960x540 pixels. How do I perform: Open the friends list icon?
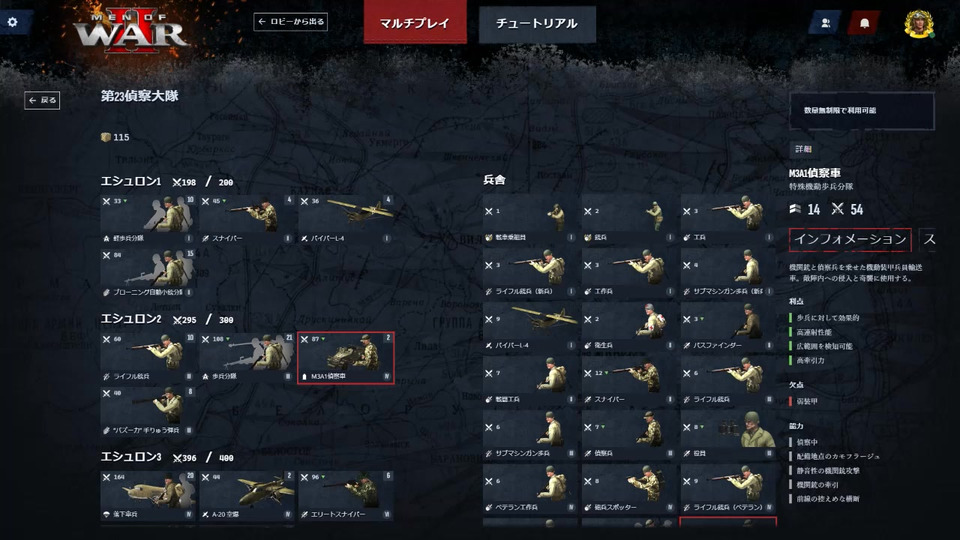point(825,23)
